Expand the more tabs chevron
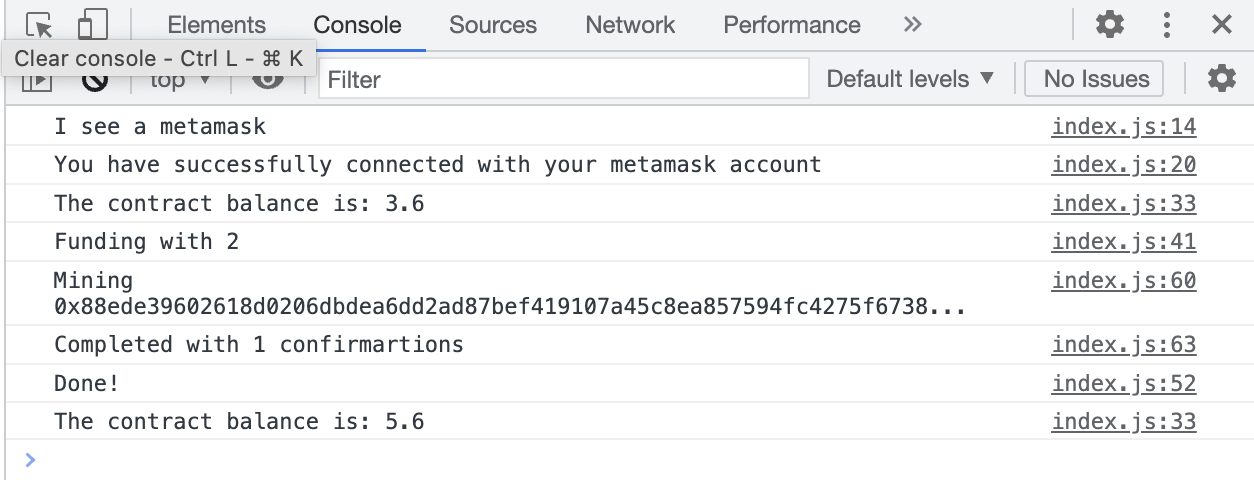Image resolution: width=1254 pixels, height=480 pixels. click(912, 25)
